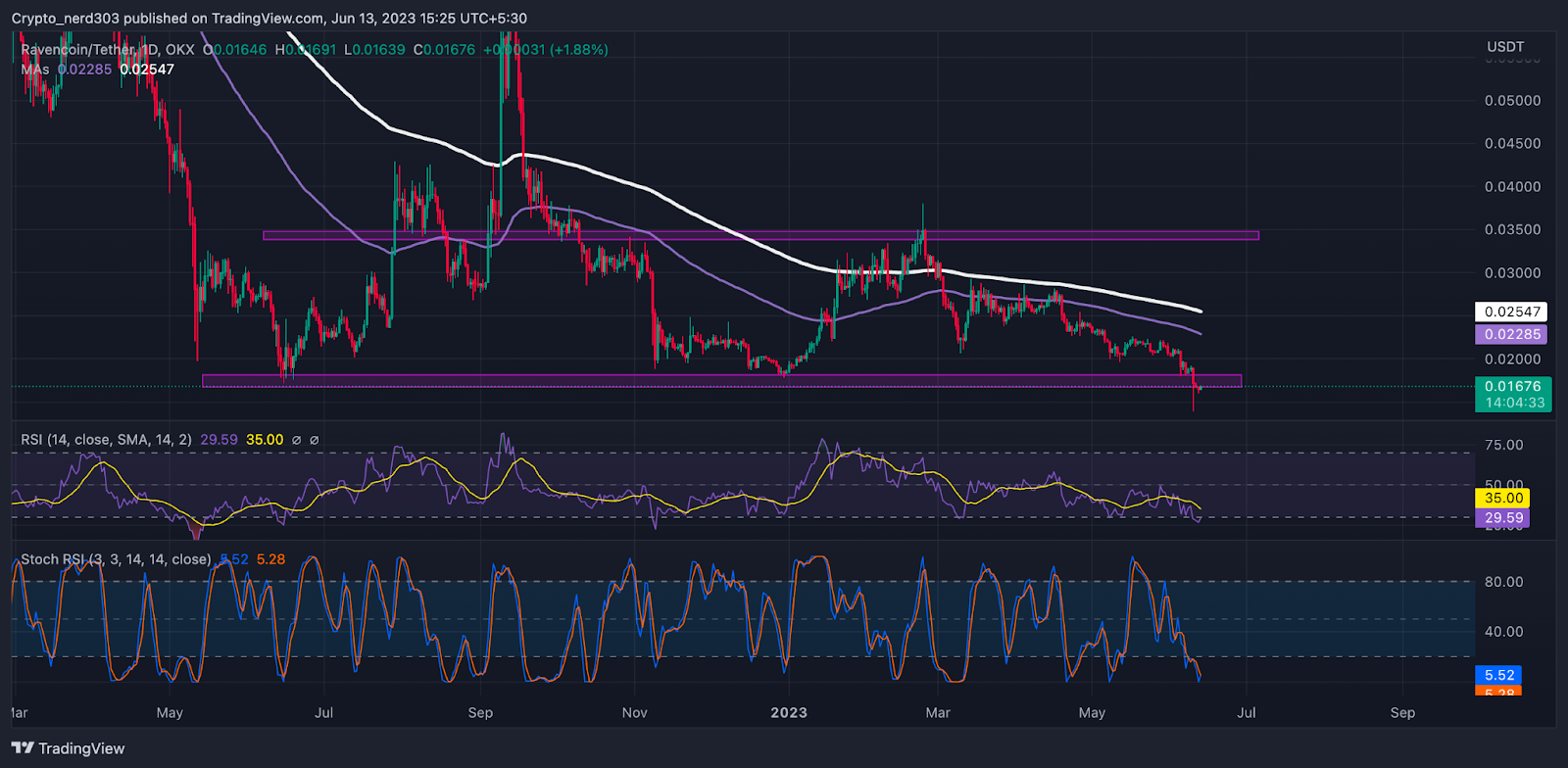Click the 80.00 level on the Stoch RSI axis
This screenshot has height=768, width=1568.
click(x=1504, y=582)
